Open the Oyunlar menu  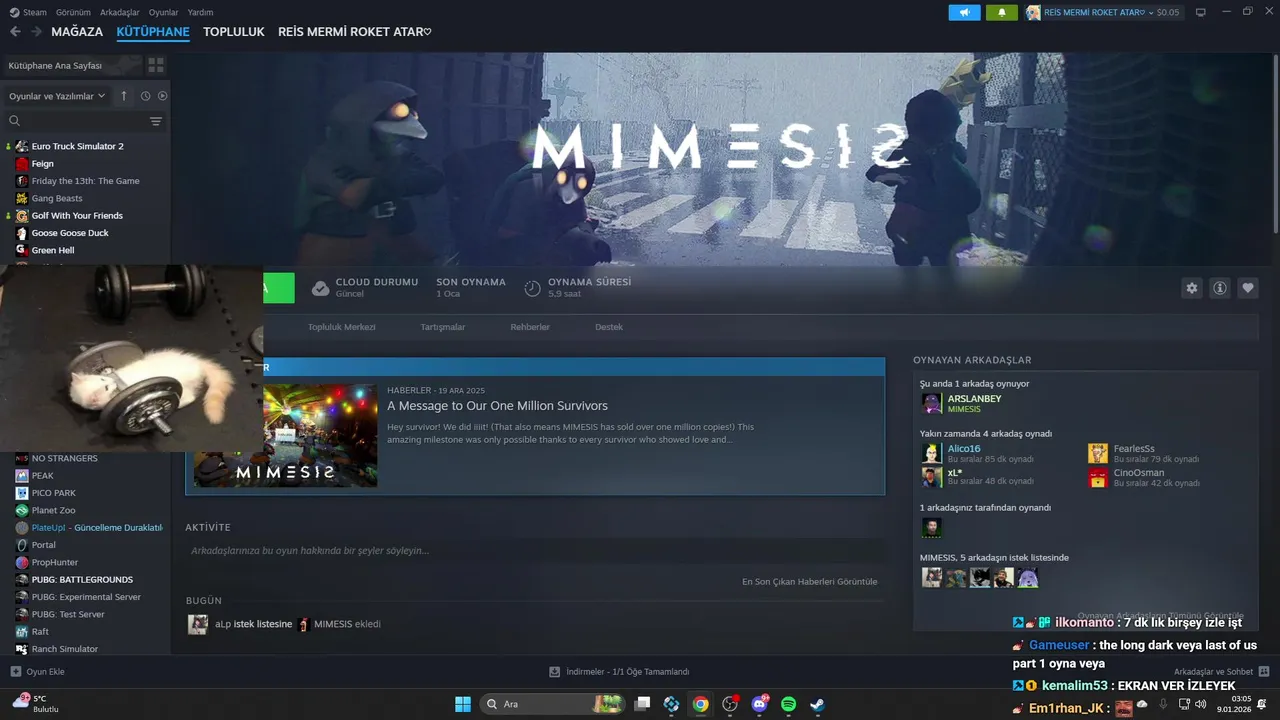(x=164, y=12)
